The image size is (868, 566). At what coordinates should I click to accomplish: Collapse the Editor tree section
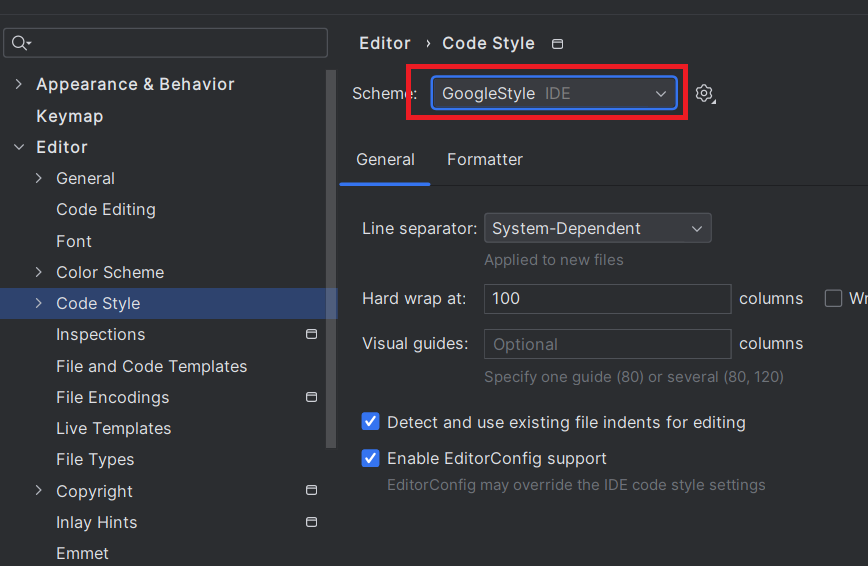(x=19, y=147)
